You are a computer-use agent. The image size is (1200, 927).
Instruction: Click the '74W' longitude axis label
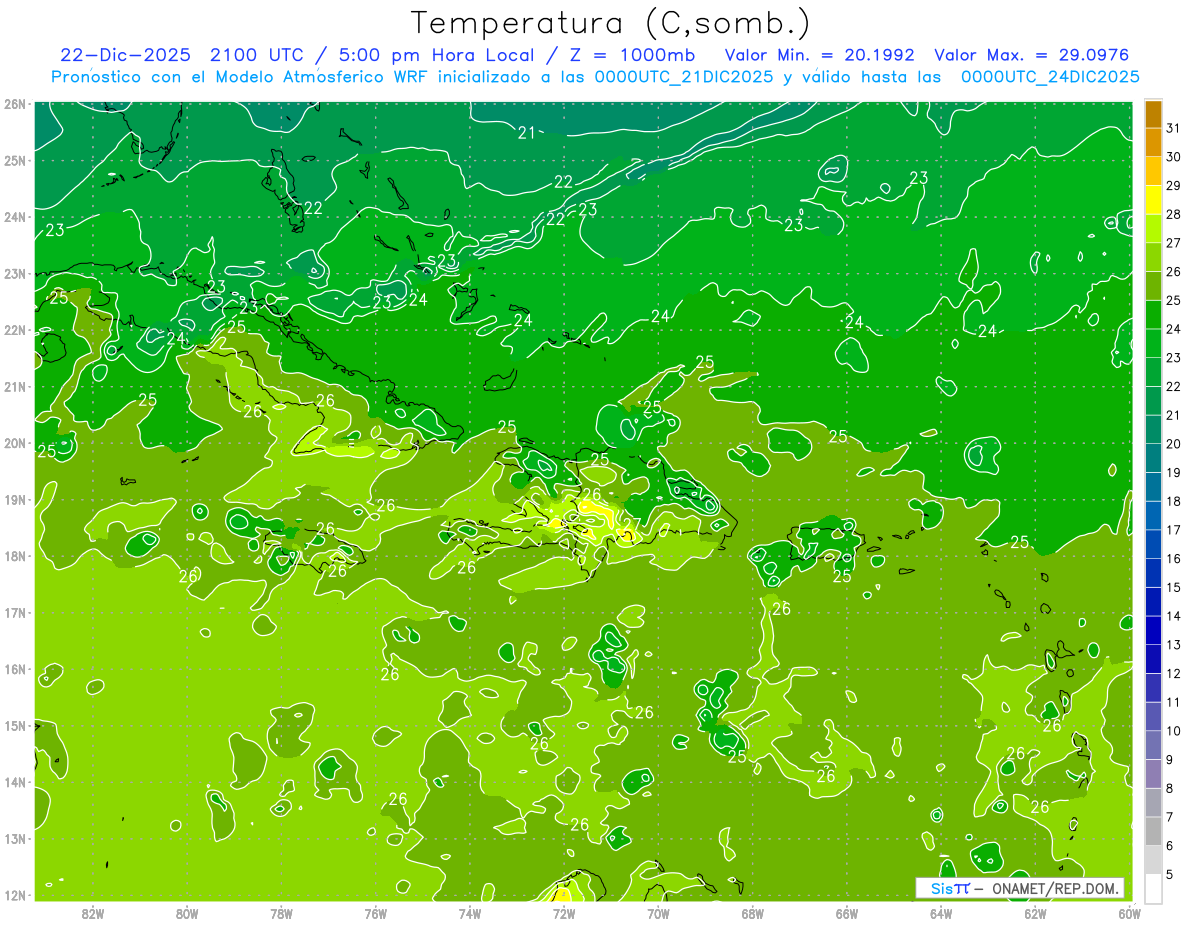470,913
